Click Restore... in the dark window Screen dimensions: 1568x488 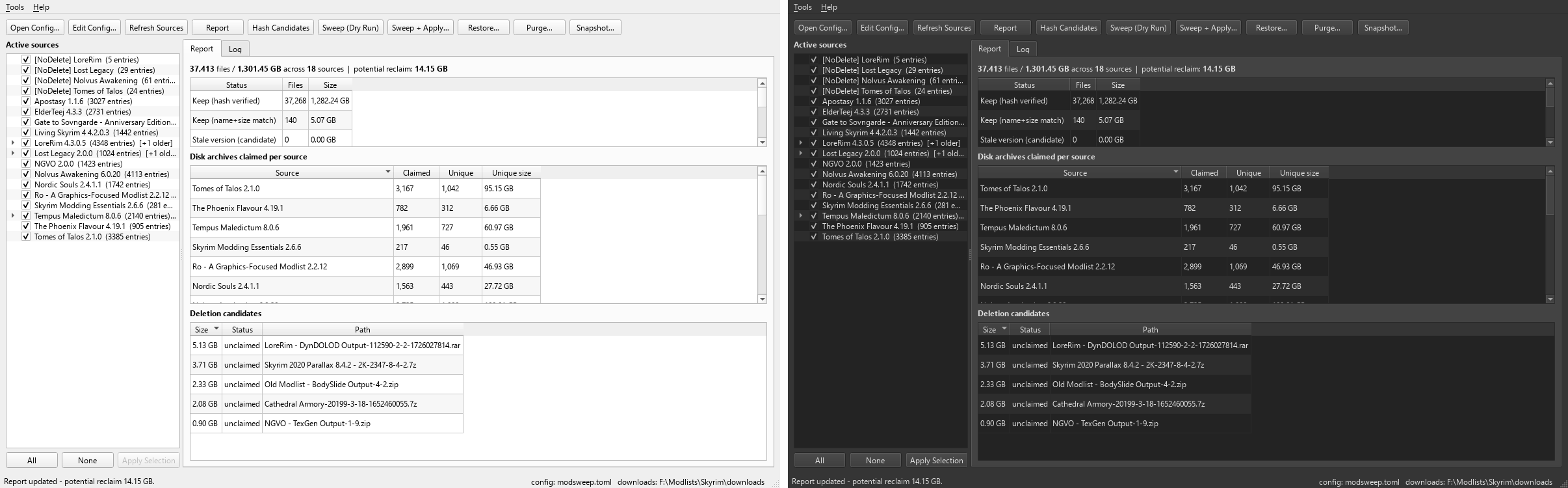point(1272,28)
